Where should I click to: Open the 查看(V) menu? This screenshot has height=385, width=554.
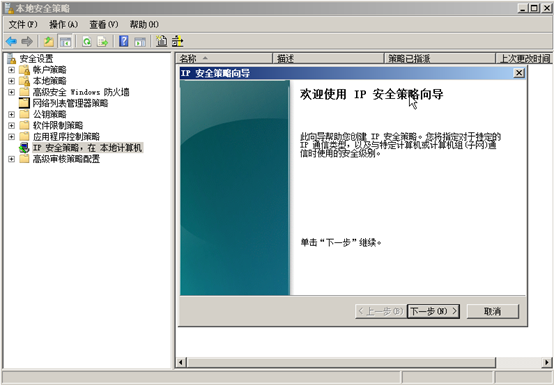pyautogui.click(x=104, y=24)
